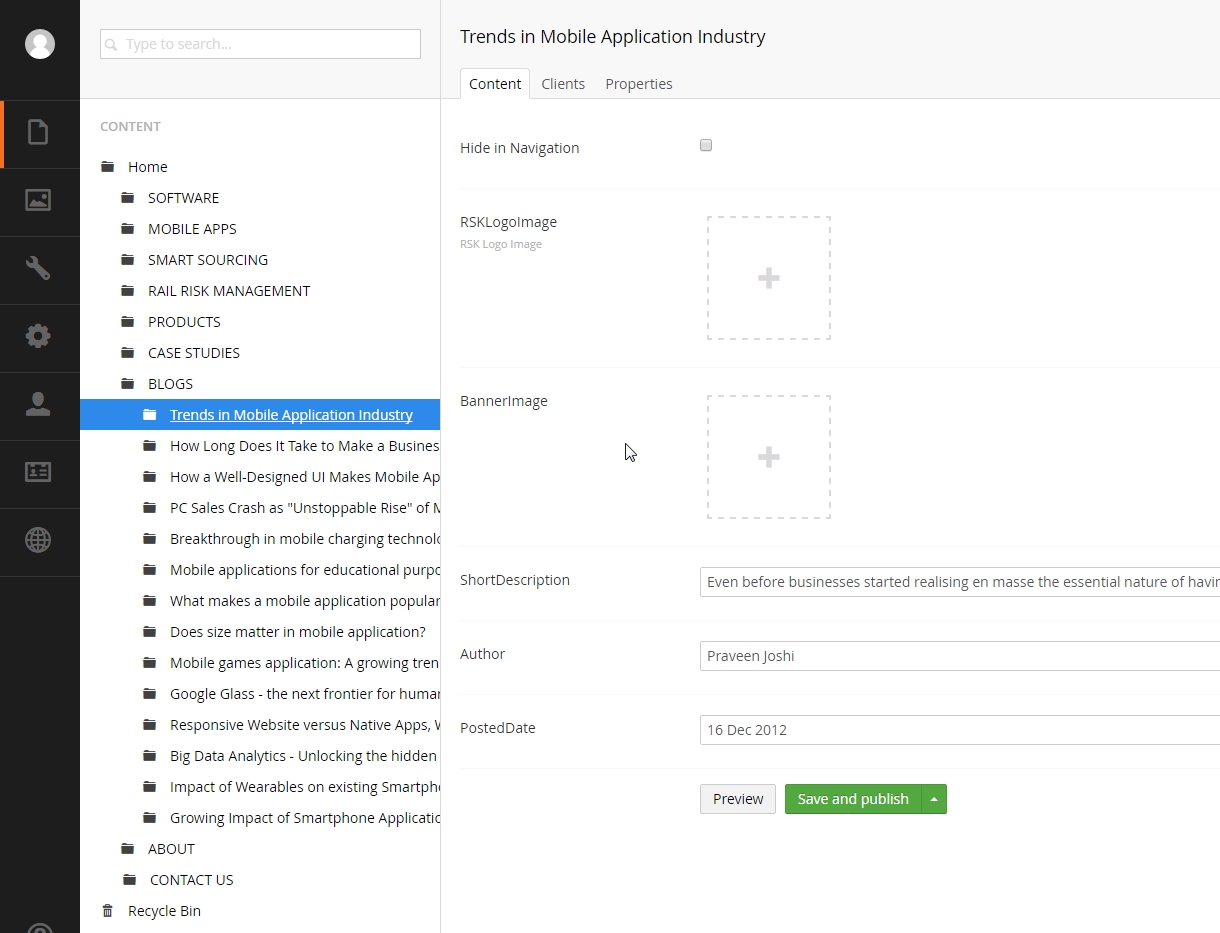
Task: Select the Content document section icon
Action: point(40,133)
